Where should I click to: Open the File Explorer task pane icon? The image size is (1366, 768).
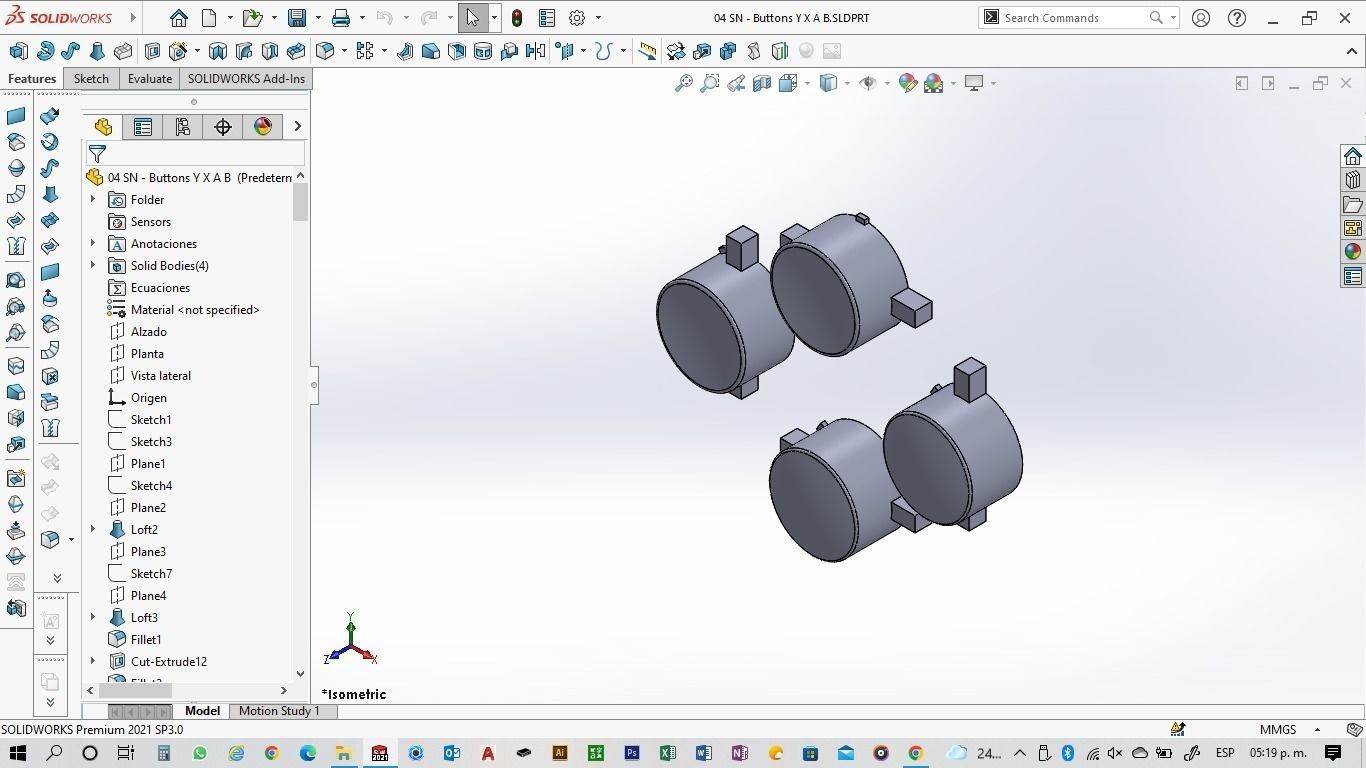click(1353, 204)
